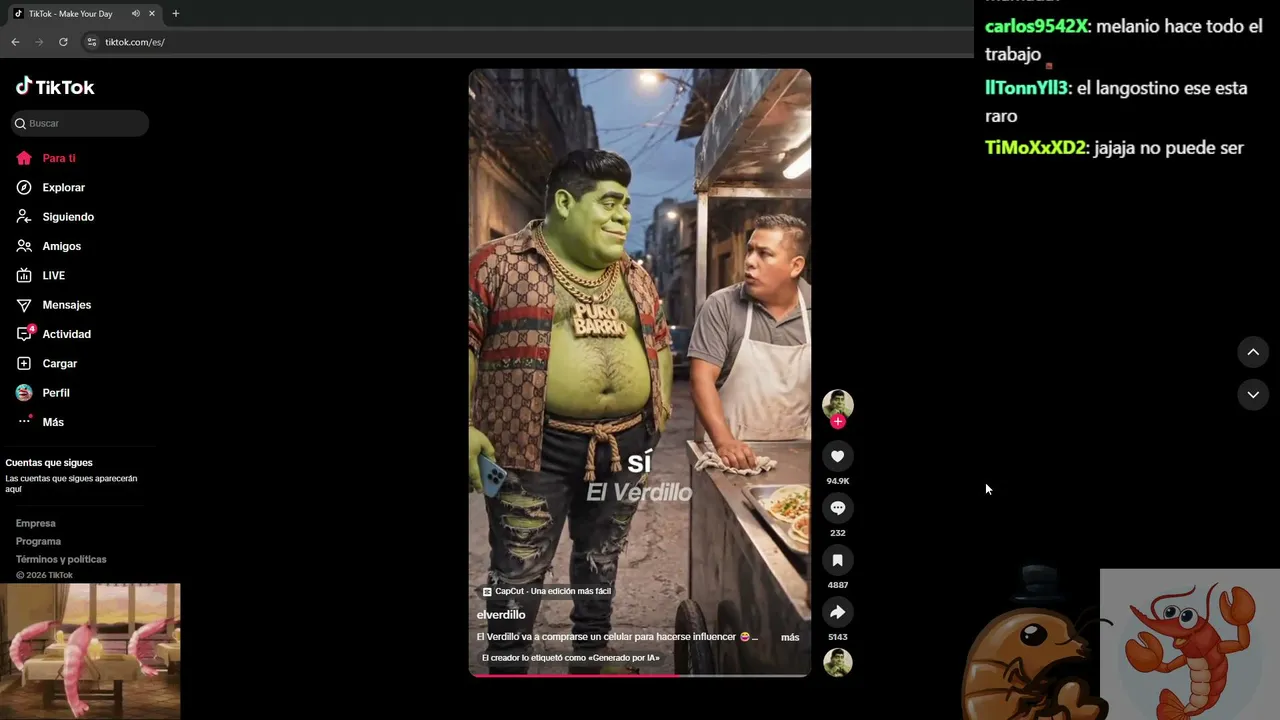
Task: Follow the creator with the red plus
Action: pos(838,422)
